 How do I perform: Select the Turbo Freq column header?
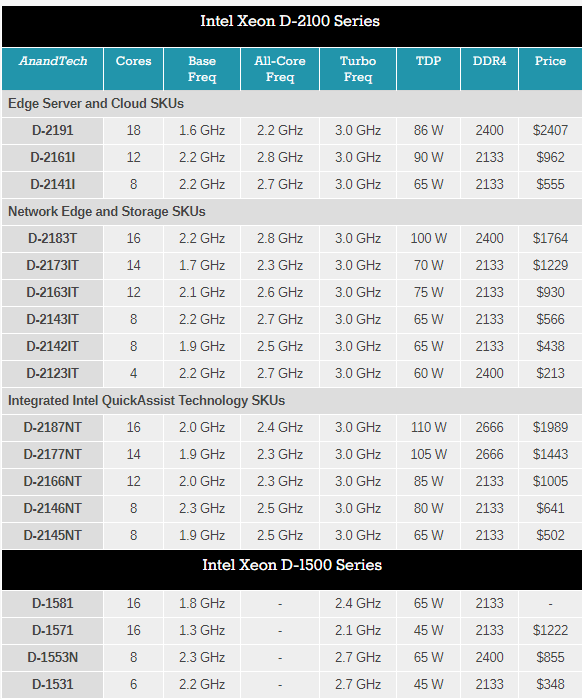tap(358, 69)
